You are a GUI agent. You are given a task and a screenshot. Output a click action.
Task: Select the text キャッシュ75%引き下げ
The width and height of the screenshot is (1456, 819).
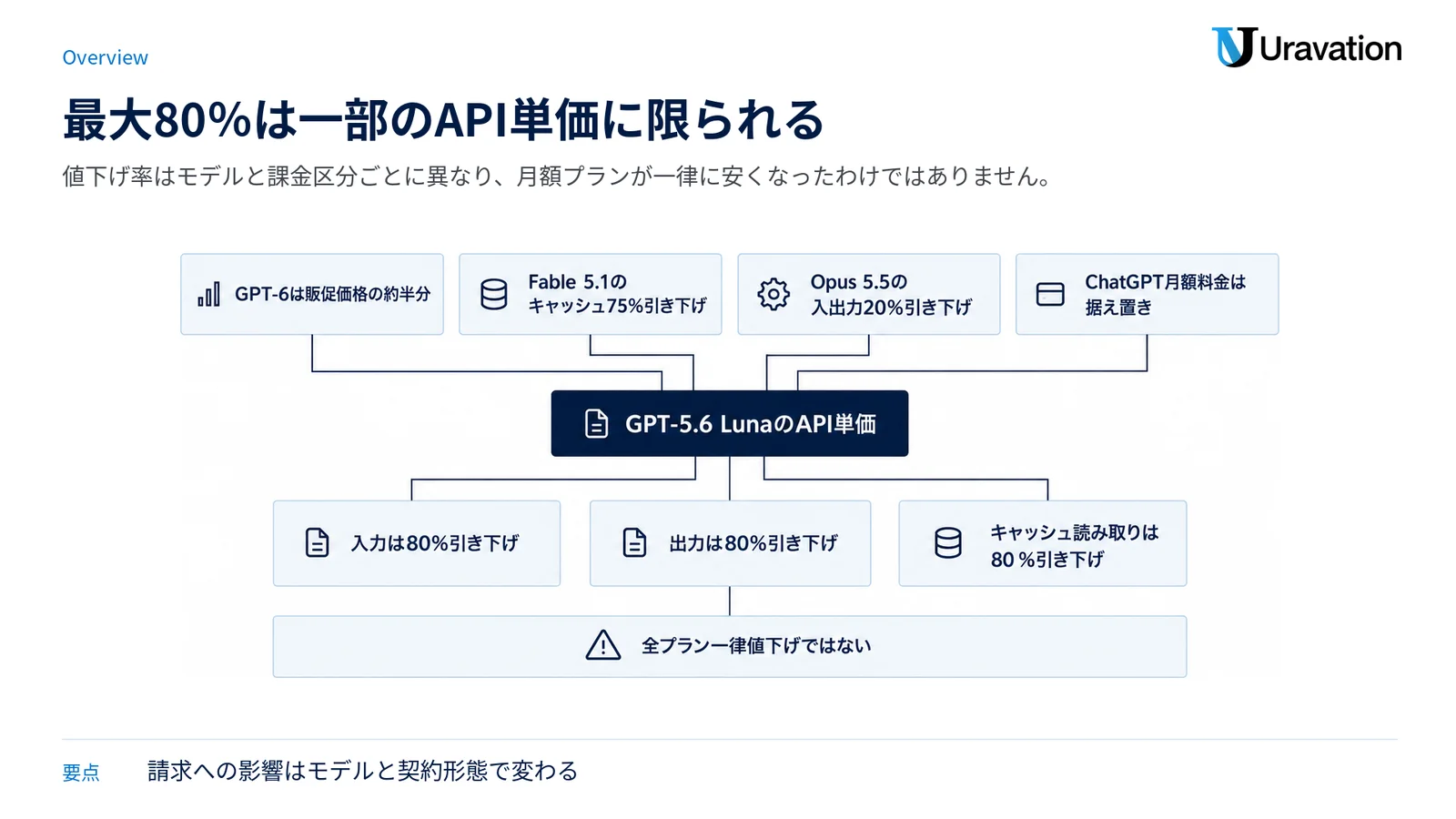click(617, 307)
